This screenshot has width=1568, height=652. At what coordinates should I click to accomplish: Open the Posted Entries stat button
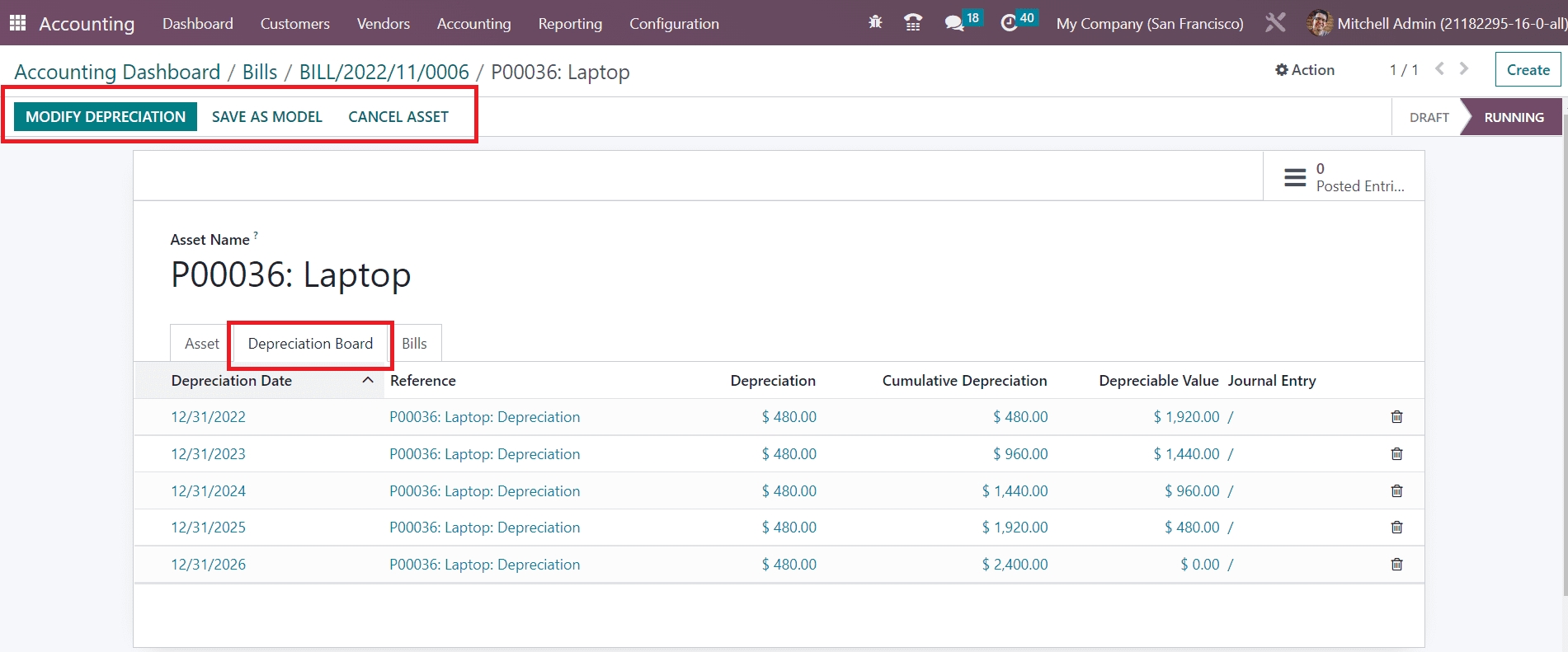coord(1343,177)
